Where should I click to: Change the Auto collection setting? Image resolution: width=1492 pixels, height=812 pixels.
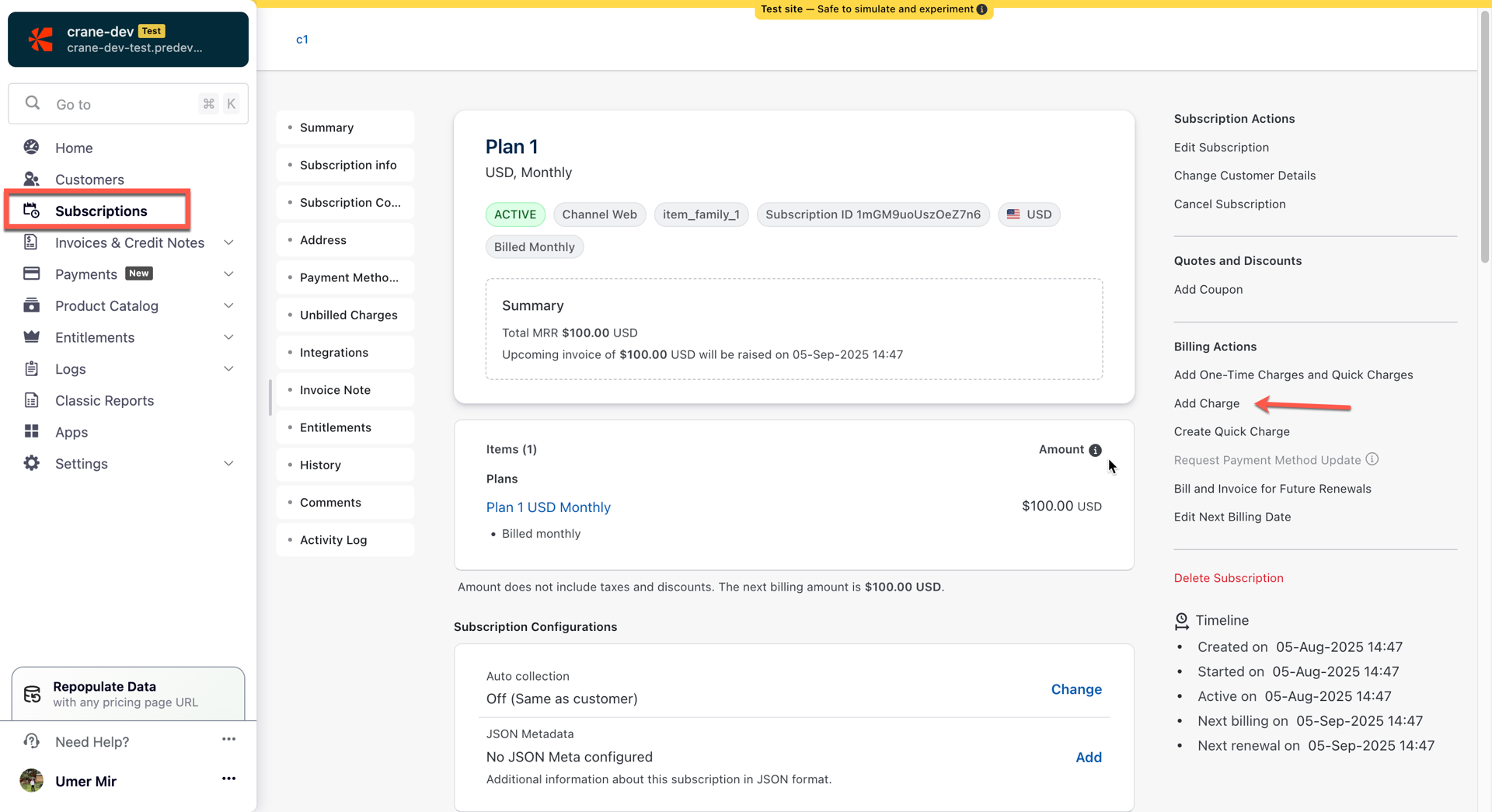[x=1075, y=689]
